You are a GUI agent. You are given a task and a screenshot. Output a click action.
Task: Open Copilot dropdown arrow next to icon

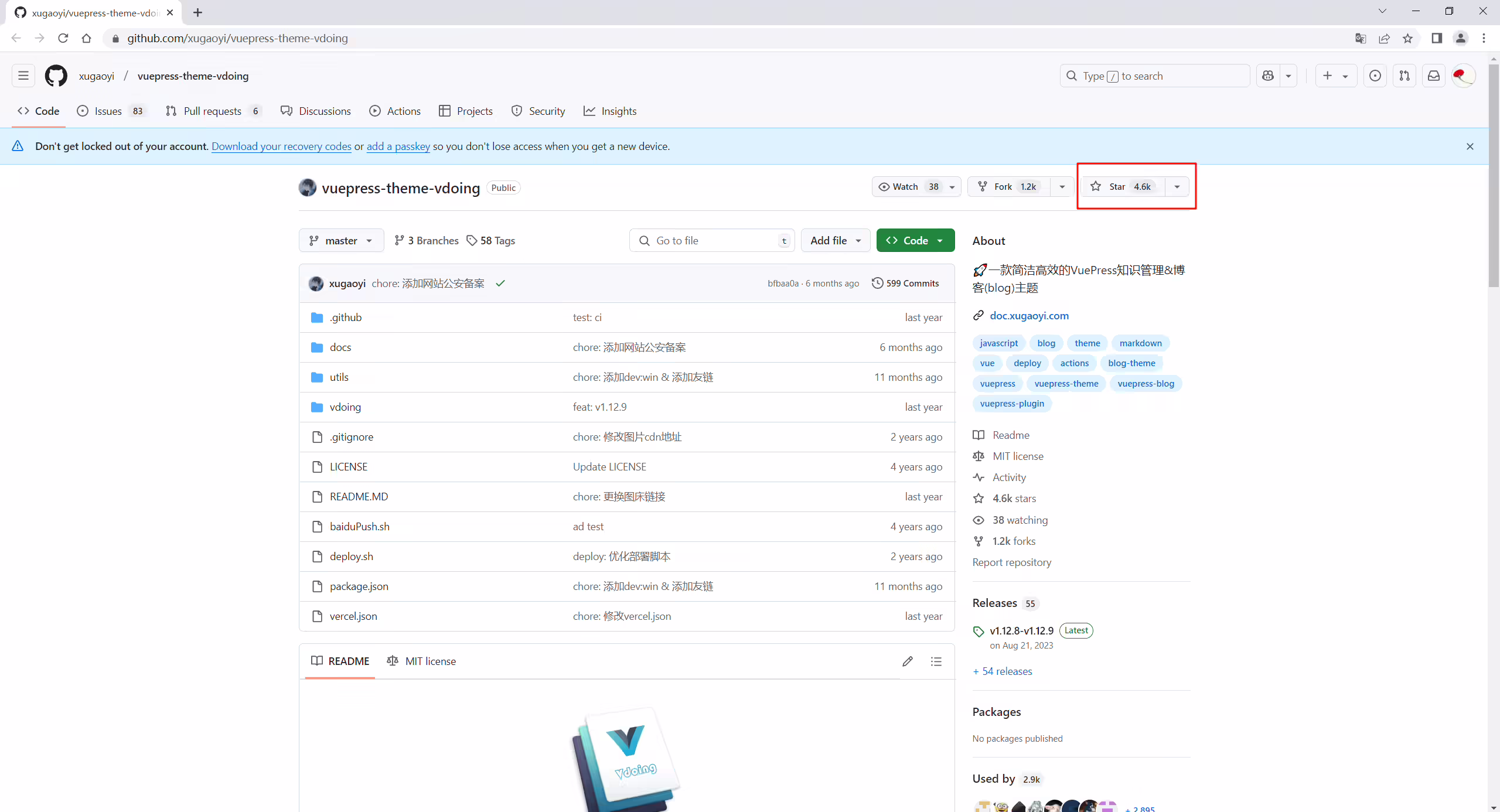1288,76
